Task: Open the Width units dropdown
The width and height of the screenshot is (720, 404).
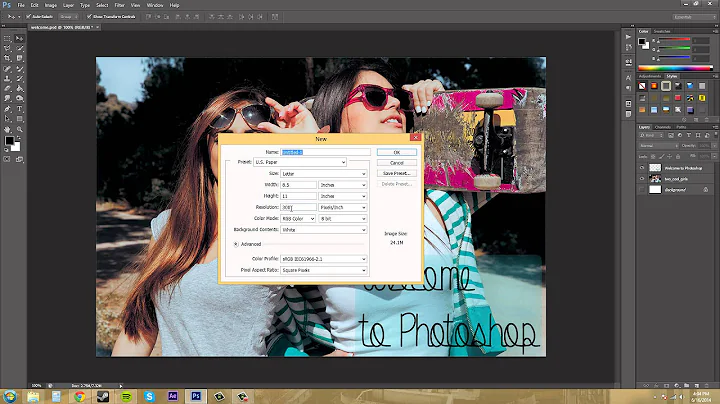Action: tap(343, 185)
